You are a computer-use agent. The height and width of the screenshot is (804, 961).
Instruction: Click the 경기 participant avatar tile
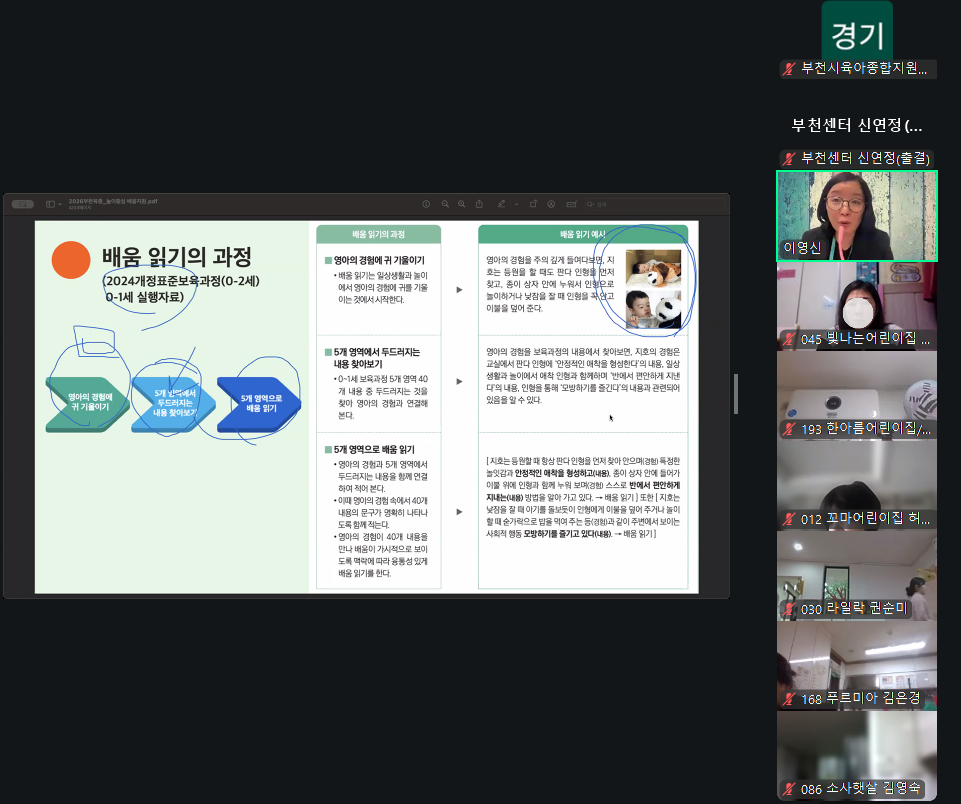pyautogui.click(x=857, y=34)
